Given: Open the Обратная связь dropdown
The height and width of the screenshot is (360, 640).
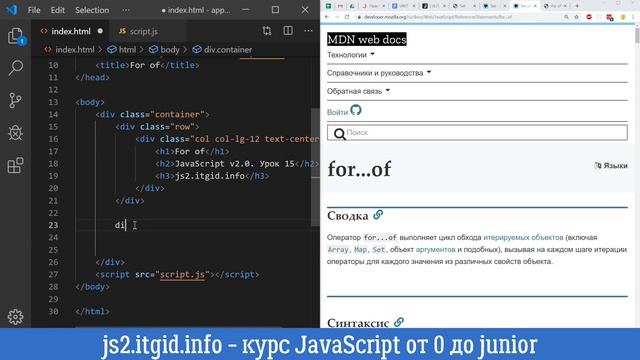Looking at the screenshot, I should [x=358, y=91].
